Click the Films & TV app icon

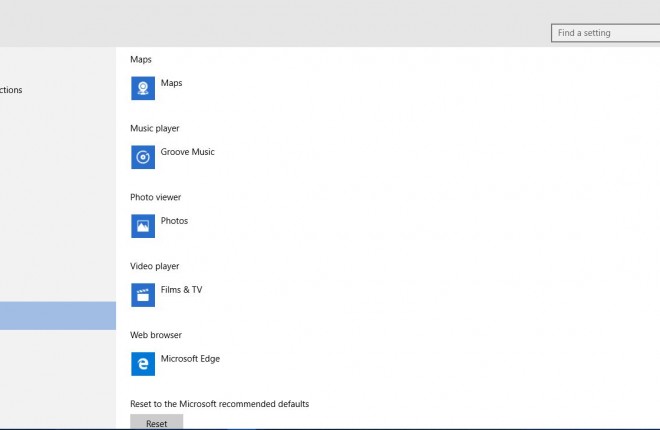(143, 295)
